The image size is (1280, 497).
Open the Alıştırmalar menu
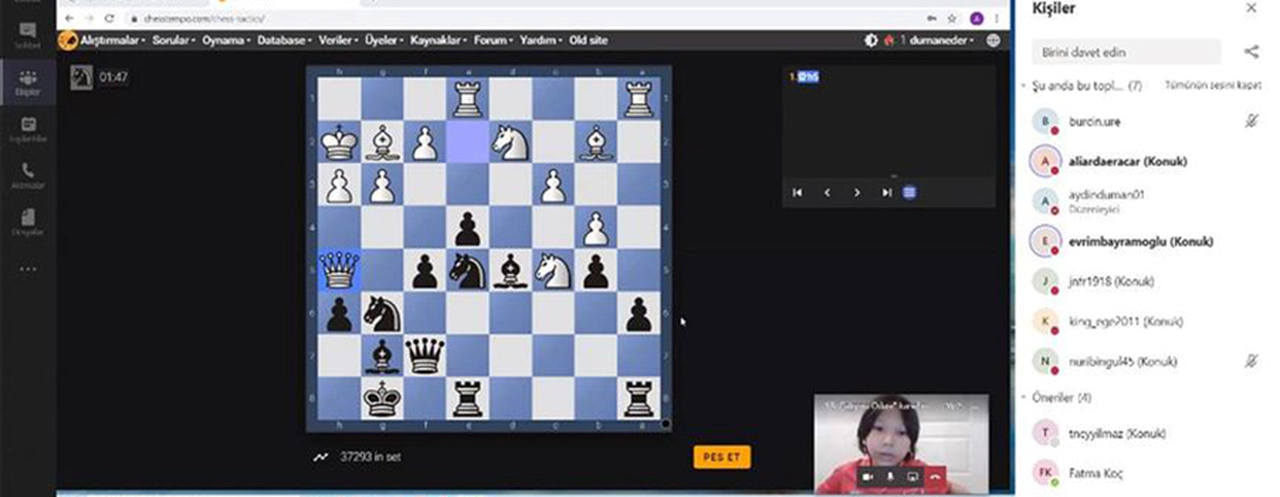coord(112,40)
